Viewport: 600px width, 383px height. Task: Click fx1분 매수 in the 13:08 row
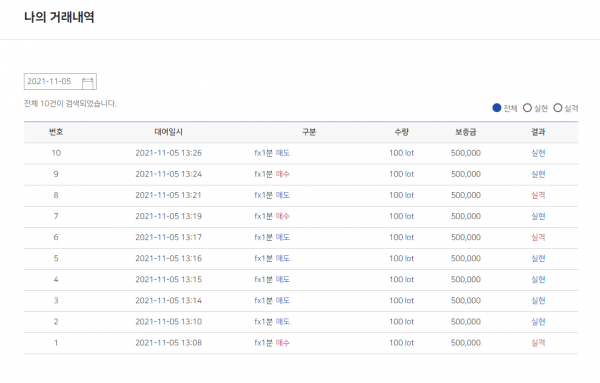(272, 342)
